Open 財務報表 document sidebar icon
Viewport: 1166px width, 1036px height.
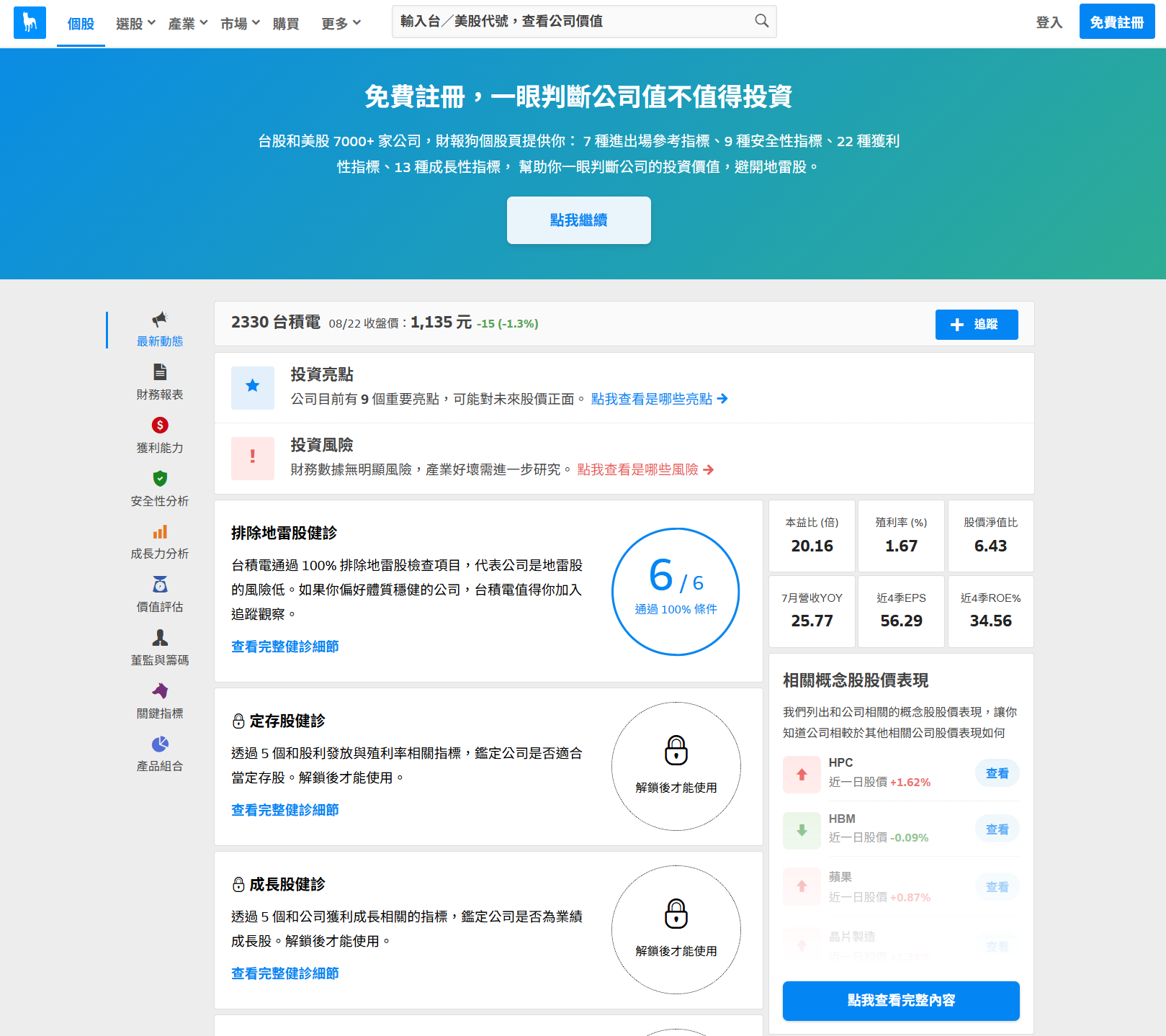(x=160, y=371)
